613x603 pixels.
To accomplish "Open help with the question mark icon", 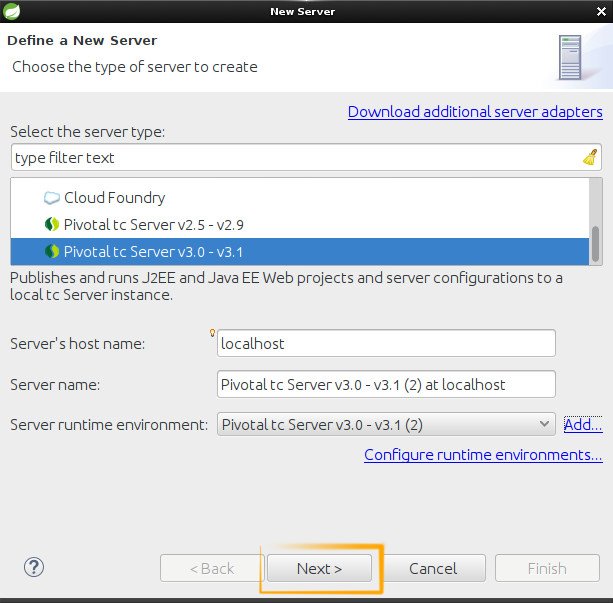I will pyautogui.click(x=34, y=567).
